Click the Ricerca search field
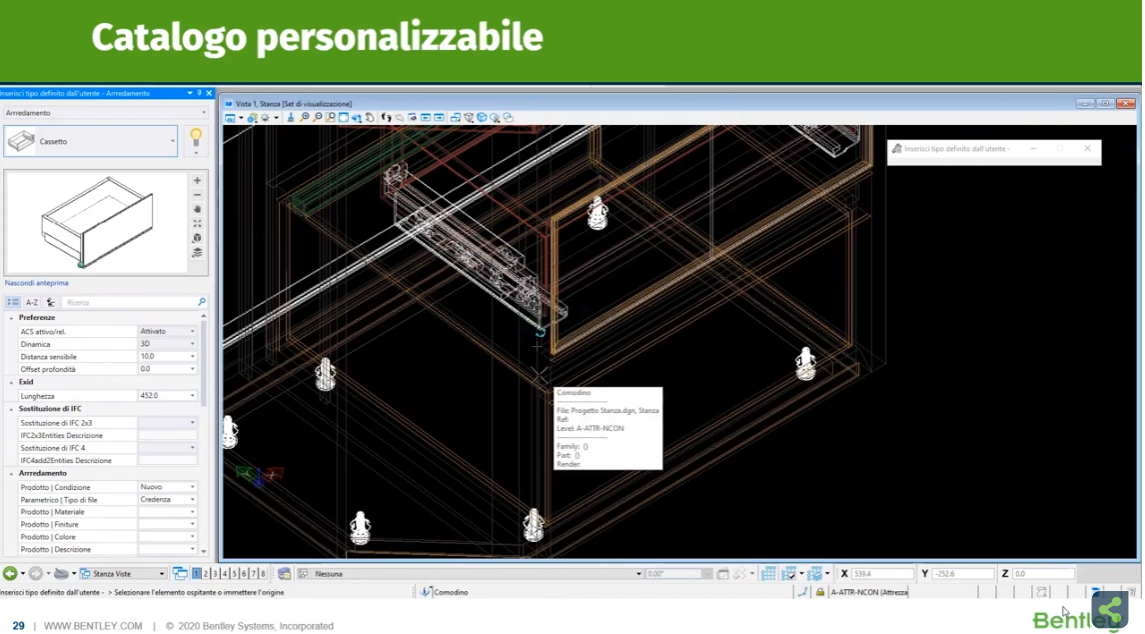This screenshot has height=634, width=1145. [x=130, y=302]
